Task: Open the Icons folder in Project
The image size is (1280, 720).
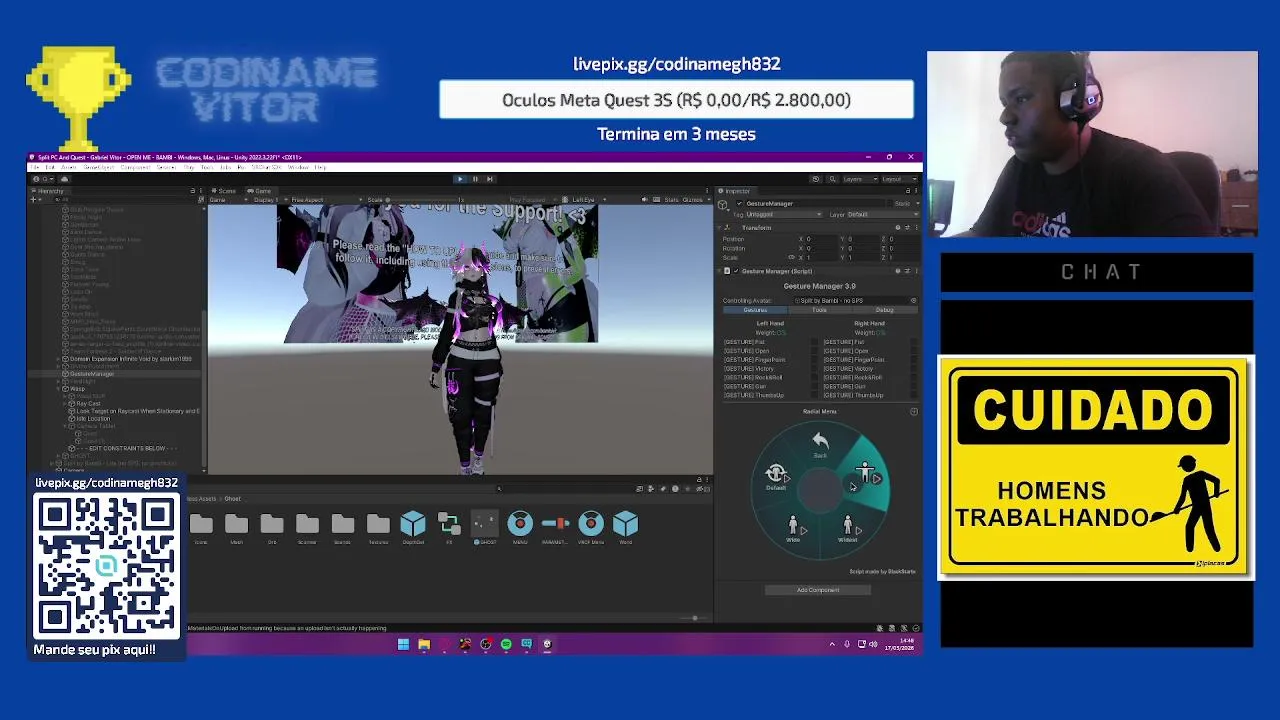Action: [201, 527]
